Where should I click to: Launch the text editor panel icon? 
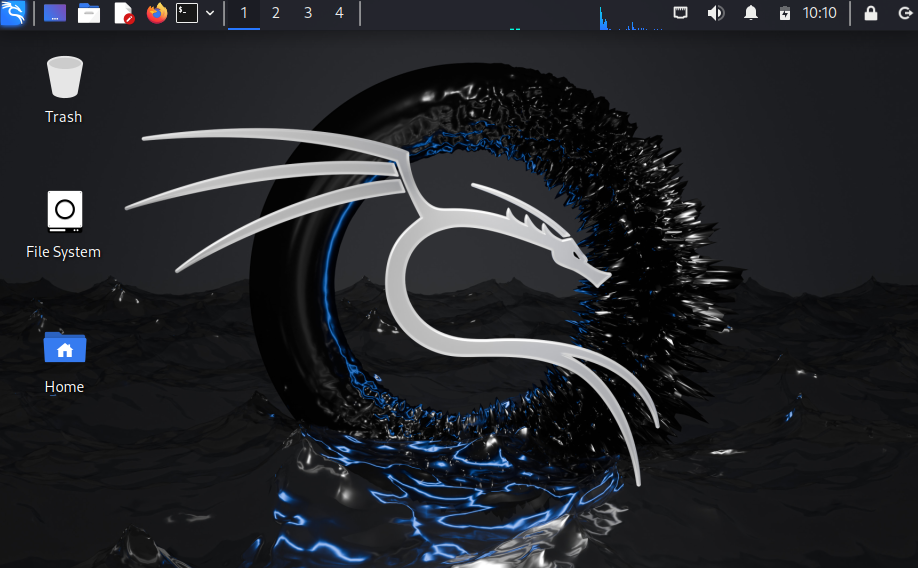click(x=124, y=13)
